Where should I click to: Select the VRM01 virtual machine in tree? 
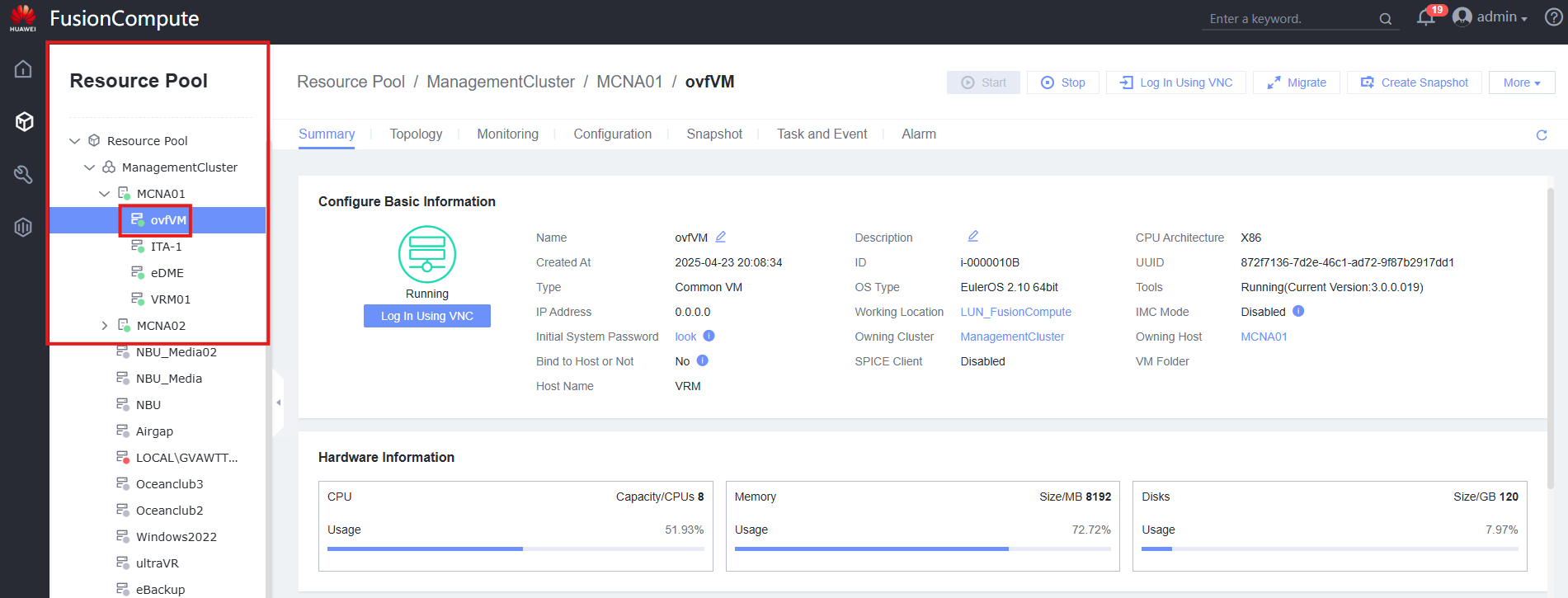click(x=170, y=299)
